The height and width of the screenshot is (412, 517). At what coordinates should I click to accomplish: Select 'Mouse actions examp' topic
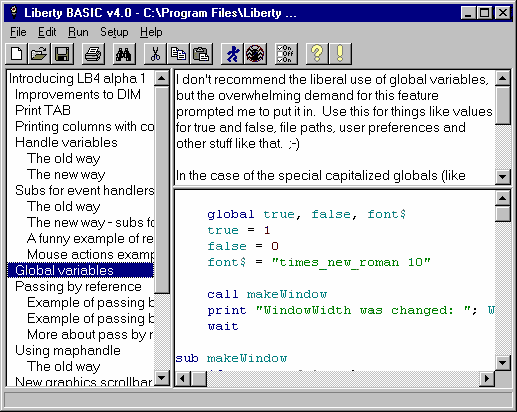pos(90,255)
